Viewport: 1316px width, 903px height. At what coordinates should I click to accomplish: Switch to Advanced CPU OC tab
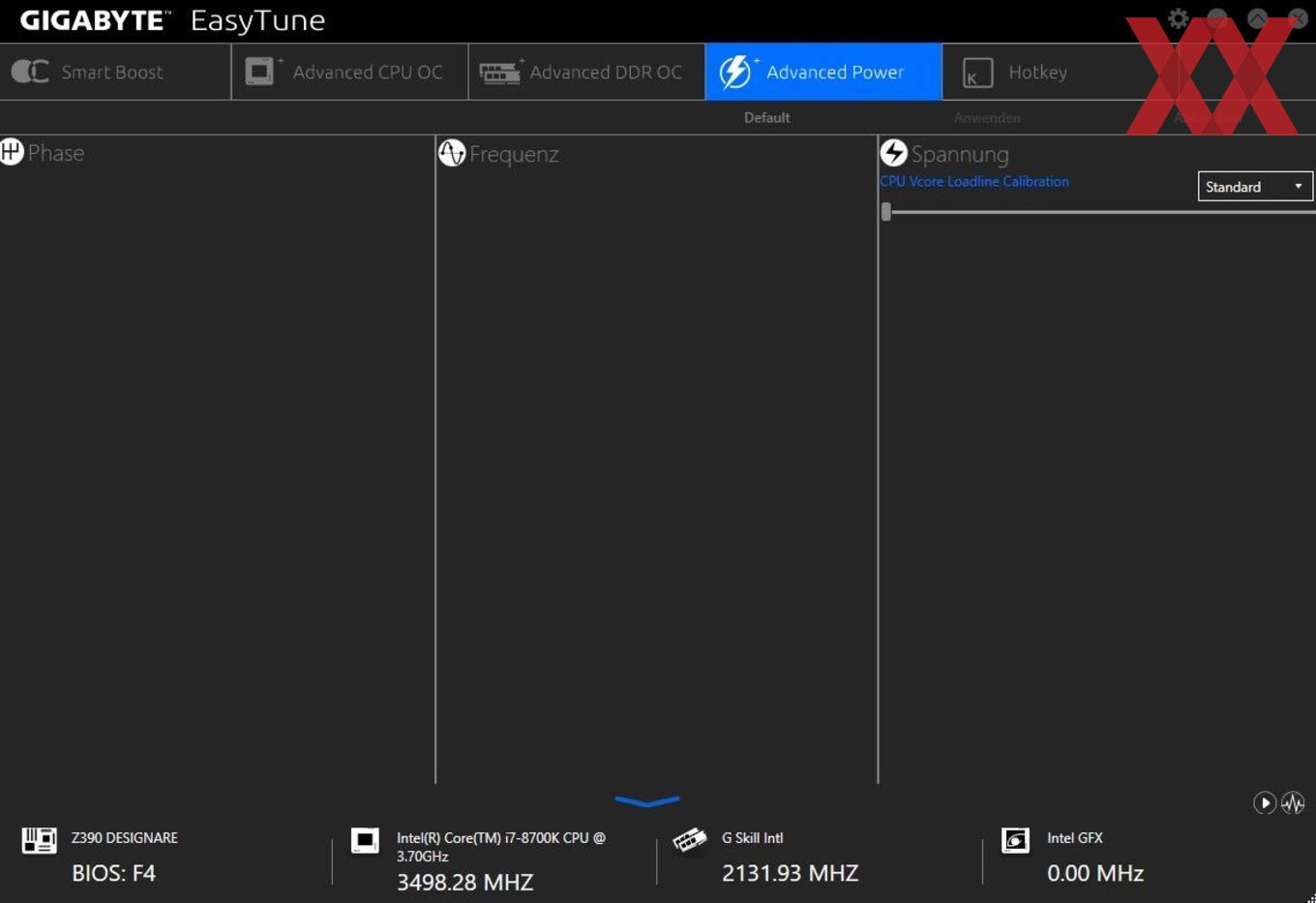pyautogui.click(x=349, y=72)
